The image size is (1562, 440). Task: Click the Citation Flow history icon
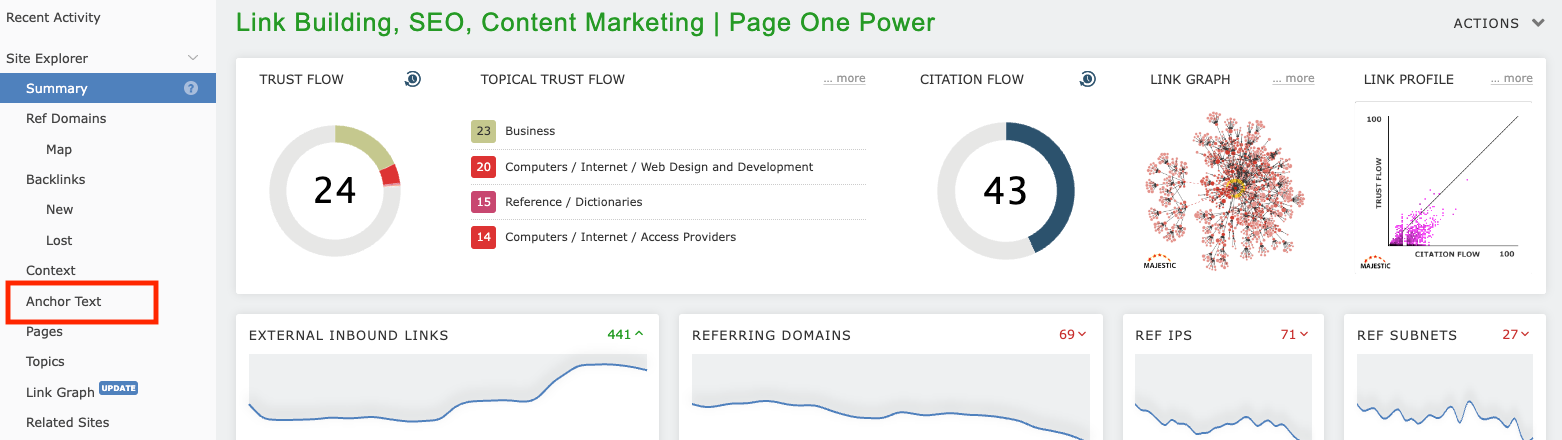[x=1087, y=79]
